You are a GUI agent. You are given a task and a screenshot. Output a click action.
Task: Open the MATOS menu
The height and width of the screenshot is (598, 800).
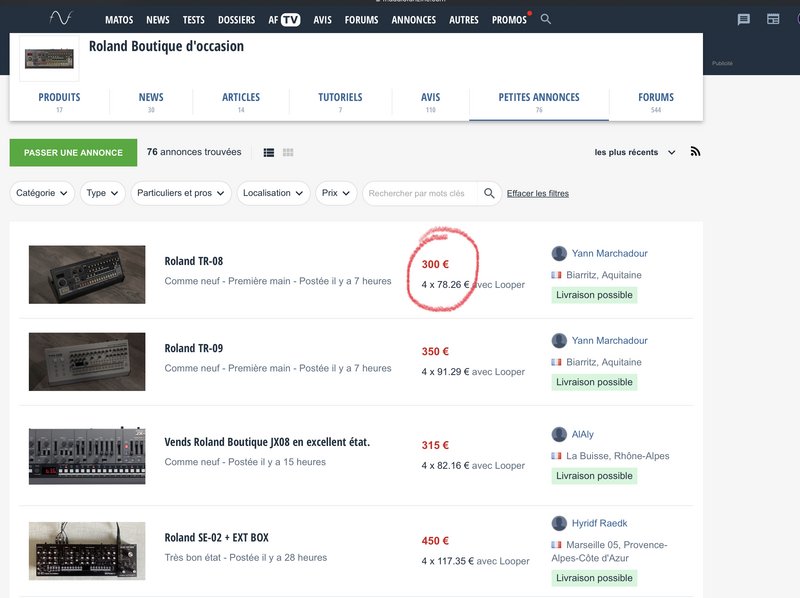point(119,20)
